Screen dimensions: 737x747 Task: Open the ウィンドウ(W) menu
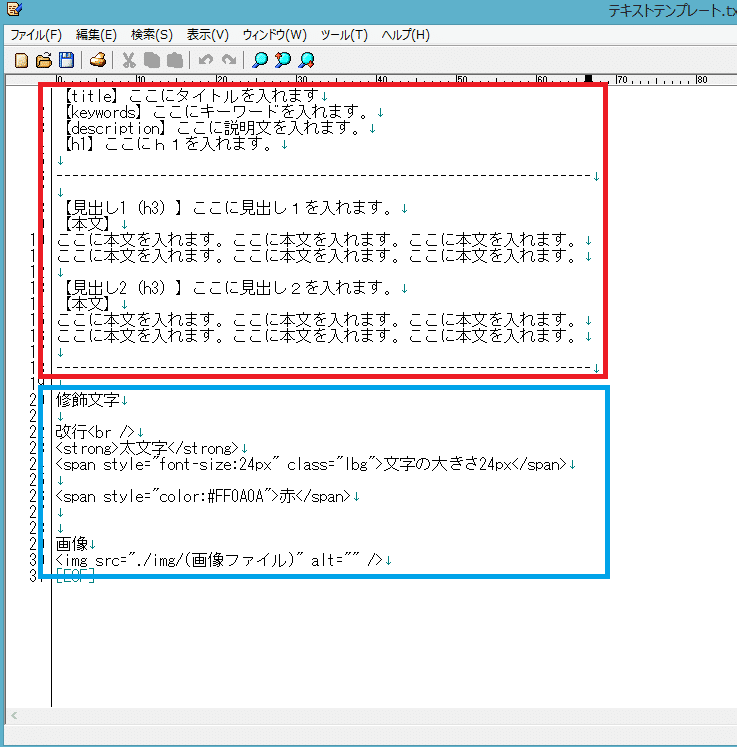(274, 35)
